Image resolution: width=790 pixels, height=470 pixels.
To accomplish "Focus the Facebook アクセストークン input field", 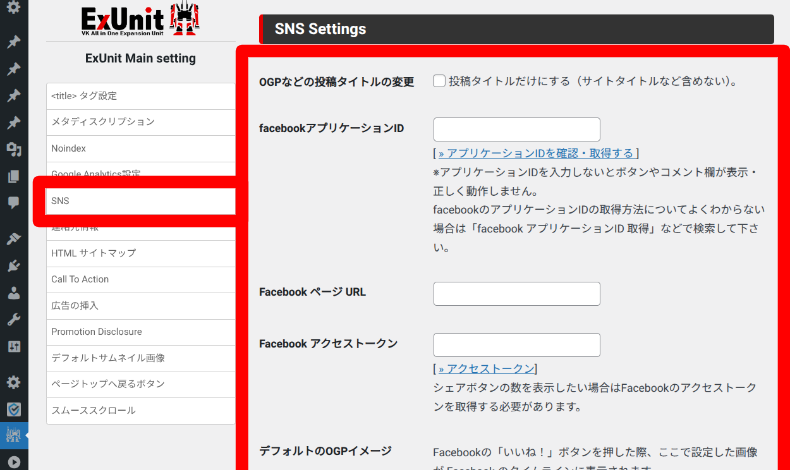I will point(516,345).
